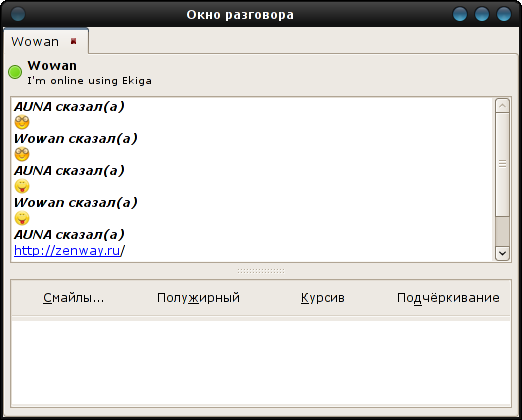Click the second 'Wowan сказал(а)' line
Screen dimensions: 522x420
pos(76,203)
